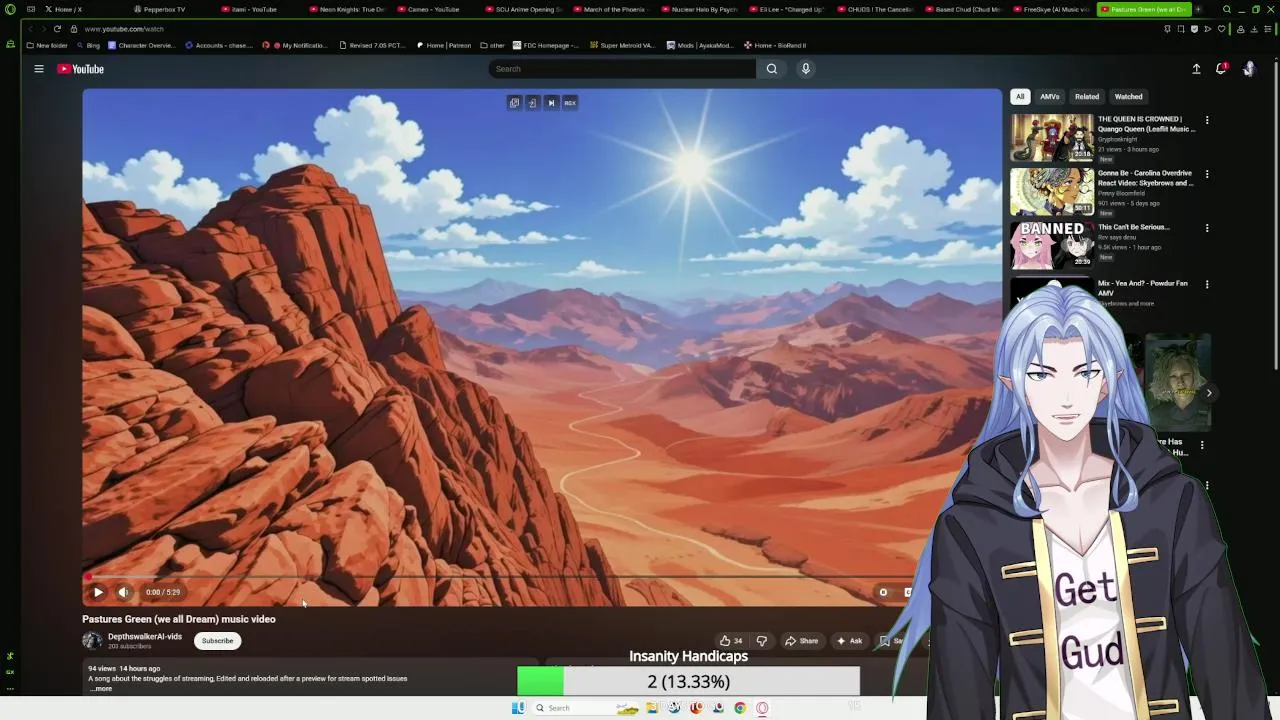Open the Super Metroid bookmark
This screenshot has height=720, width=1280.
coord(622,45)
